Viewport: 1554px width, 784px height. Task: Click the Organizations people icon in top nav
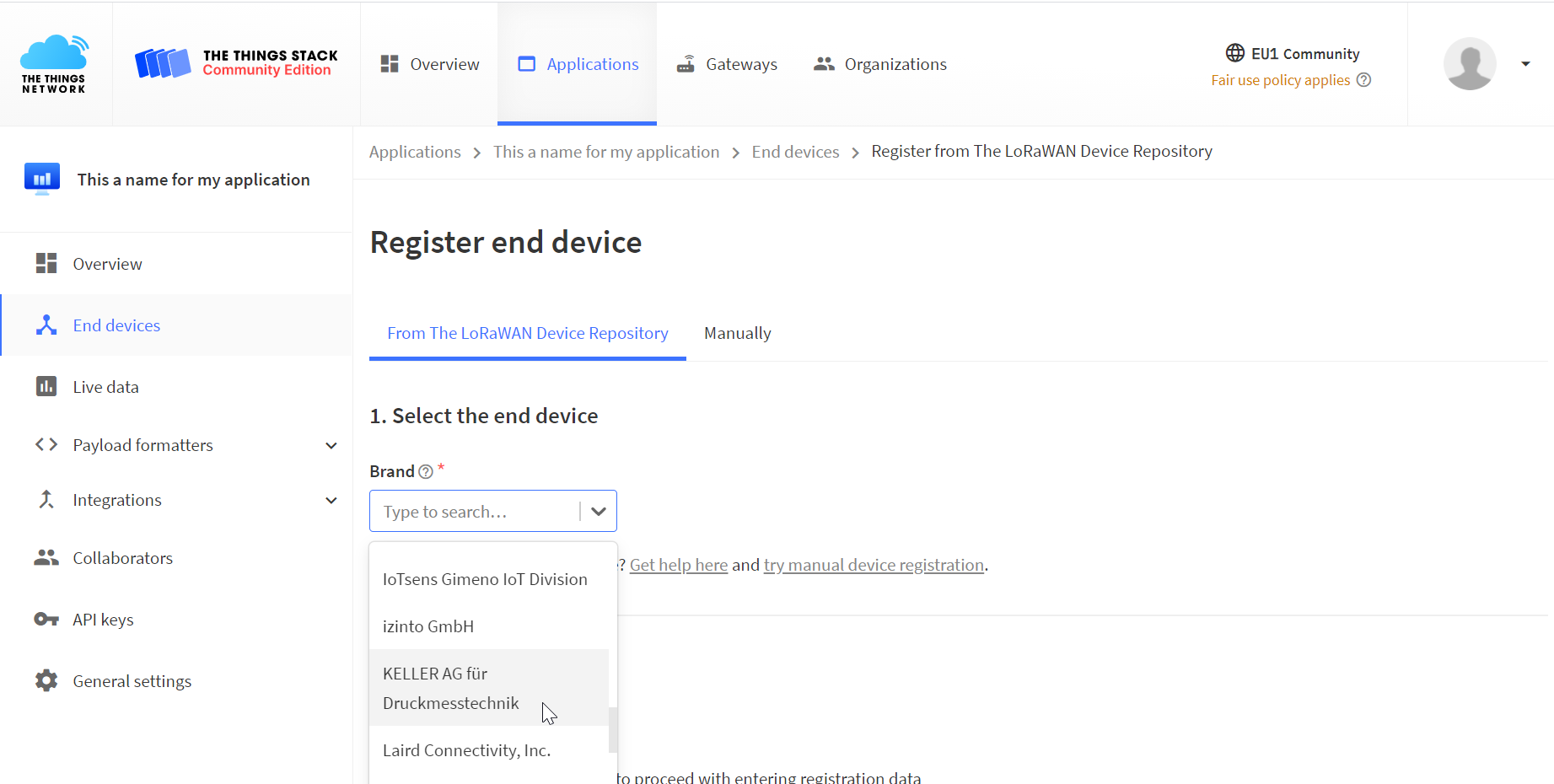point(824,64)
